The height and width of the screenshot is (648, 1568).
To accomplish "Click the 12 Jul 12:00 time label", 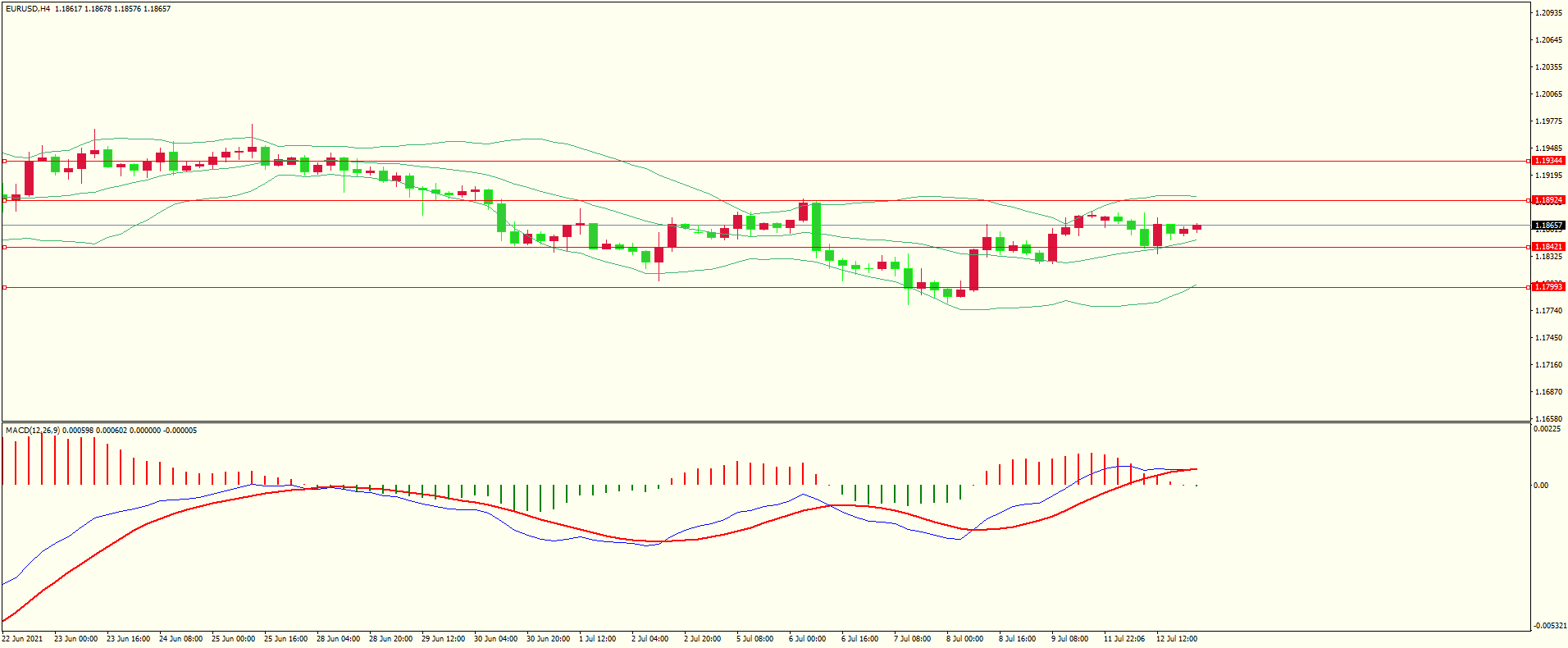I will [1177, 639].
